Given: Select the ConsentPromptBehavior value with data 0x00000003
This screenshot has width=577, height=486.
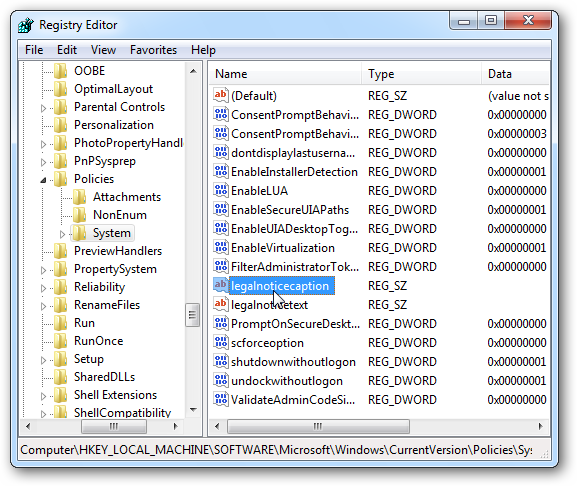Looking at the screenshot, I should [295, 134].
